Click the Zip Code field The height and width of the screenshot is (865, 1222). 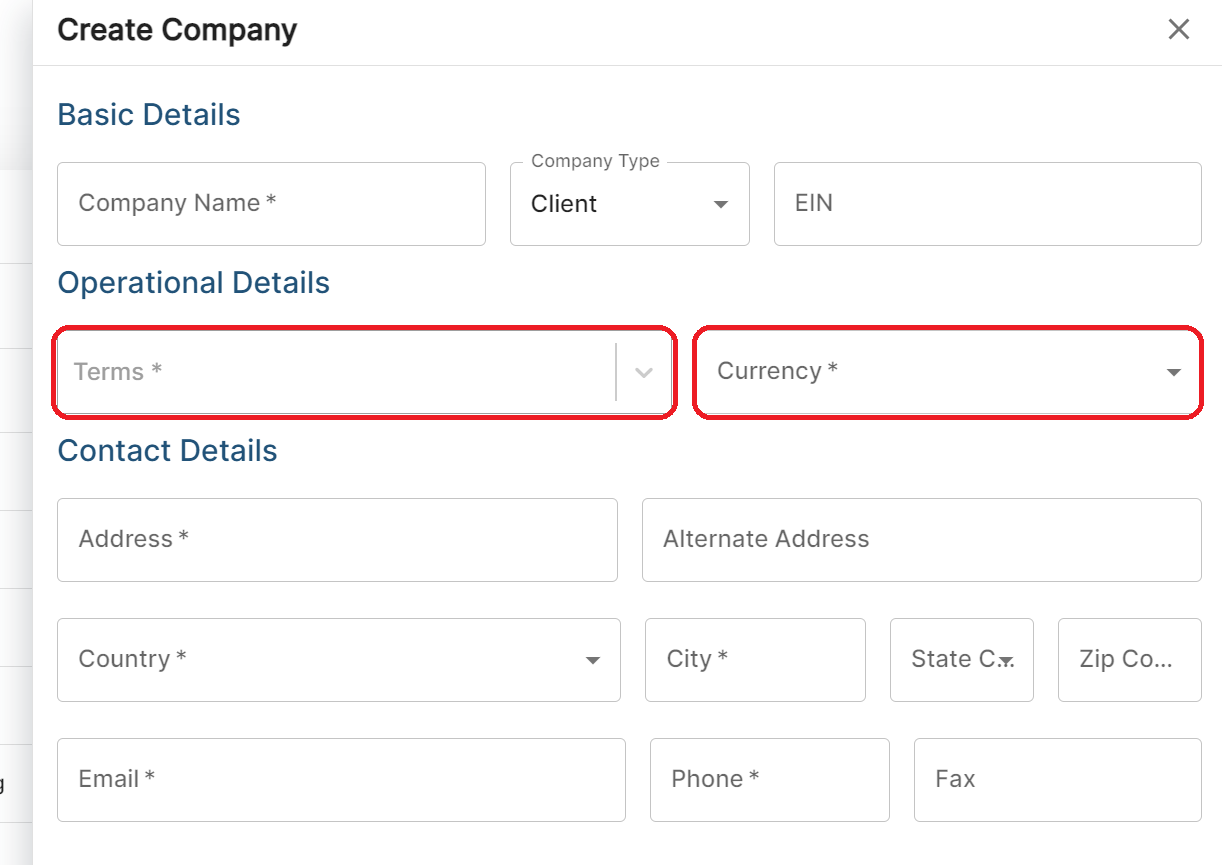click(1129, 659)
